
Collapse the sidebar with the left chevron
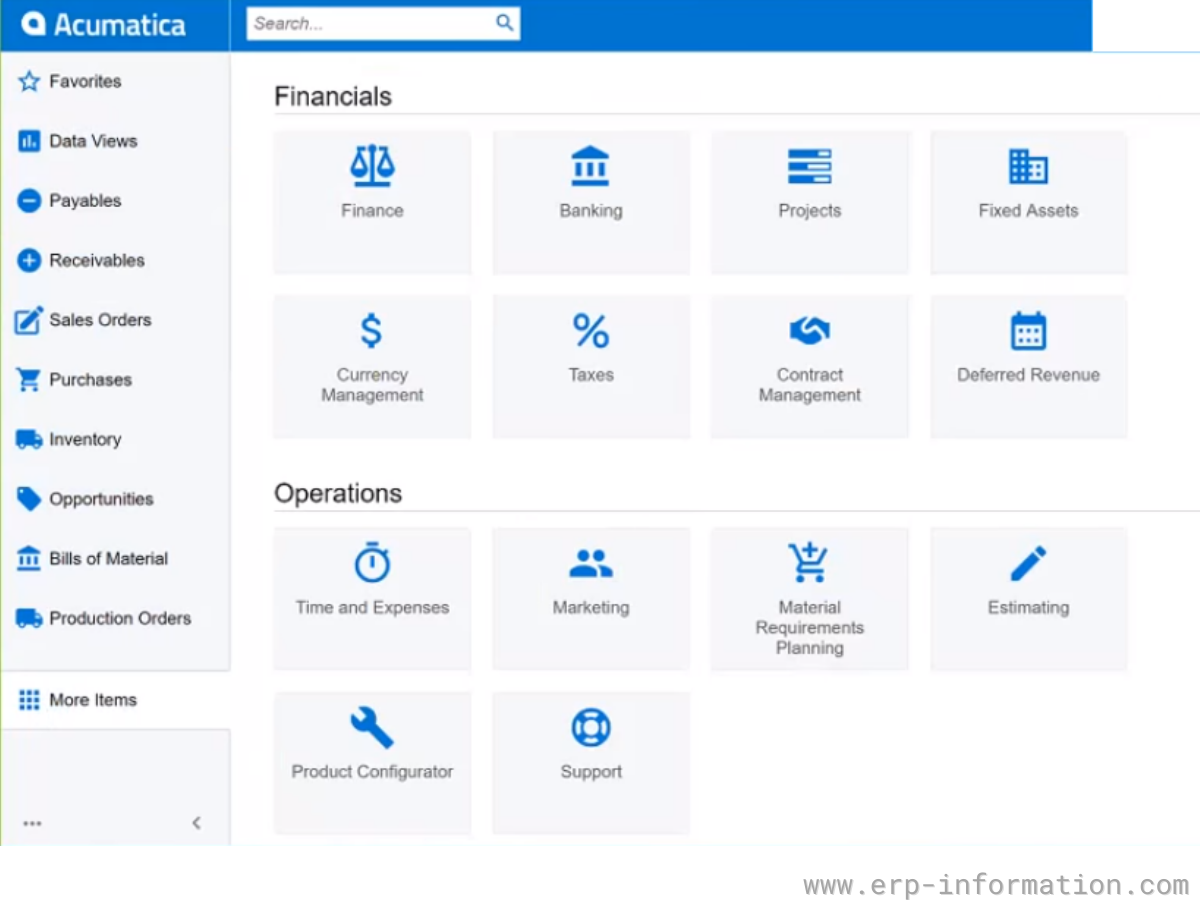(x=196, y=823)
